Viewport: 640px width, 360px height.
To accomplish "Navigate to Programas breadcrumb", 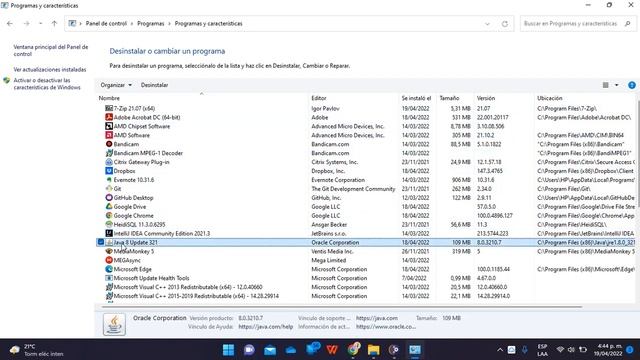I will 151,24.
